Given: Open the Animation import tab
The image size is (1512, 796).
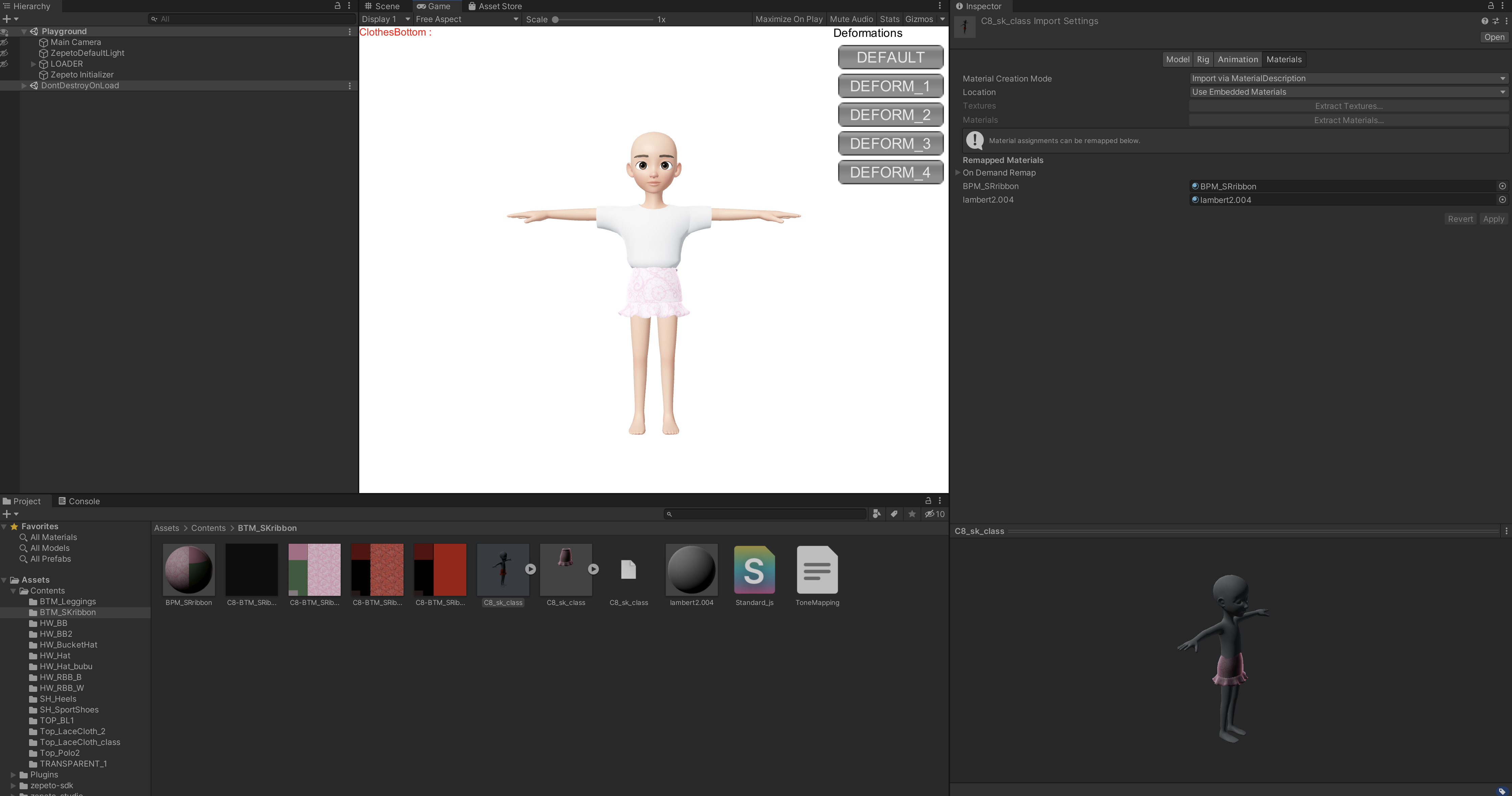Looking at the screenshot, I should coord(1237,59).
